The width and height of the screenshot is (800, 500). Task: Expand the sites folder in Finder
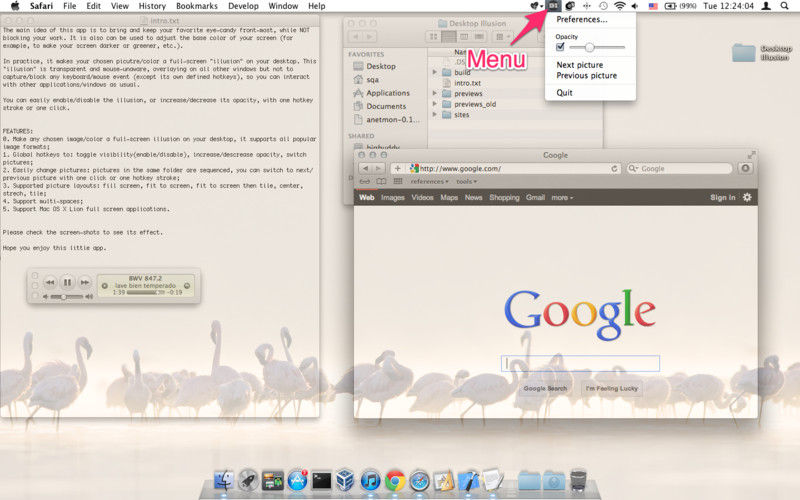pyautogui.click(x=435, y=115)
